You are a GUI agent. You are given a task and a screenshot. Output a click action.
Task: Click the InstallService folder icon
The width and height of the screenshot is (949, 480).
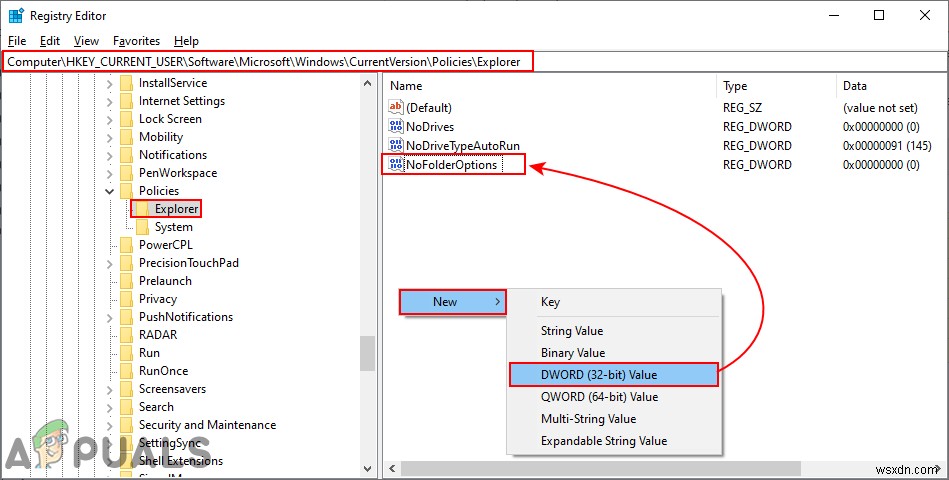click(x=126, y=83)
